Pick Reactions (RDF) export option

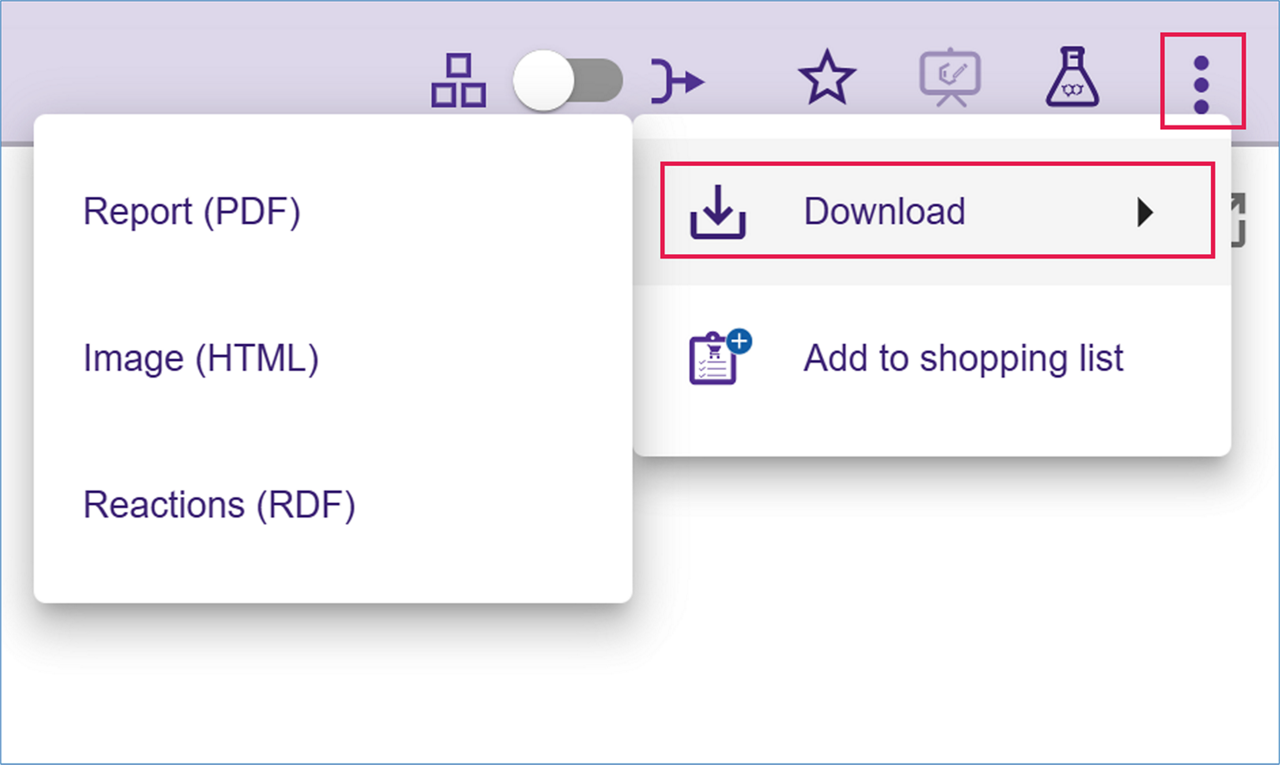click(x=219, y=505)
